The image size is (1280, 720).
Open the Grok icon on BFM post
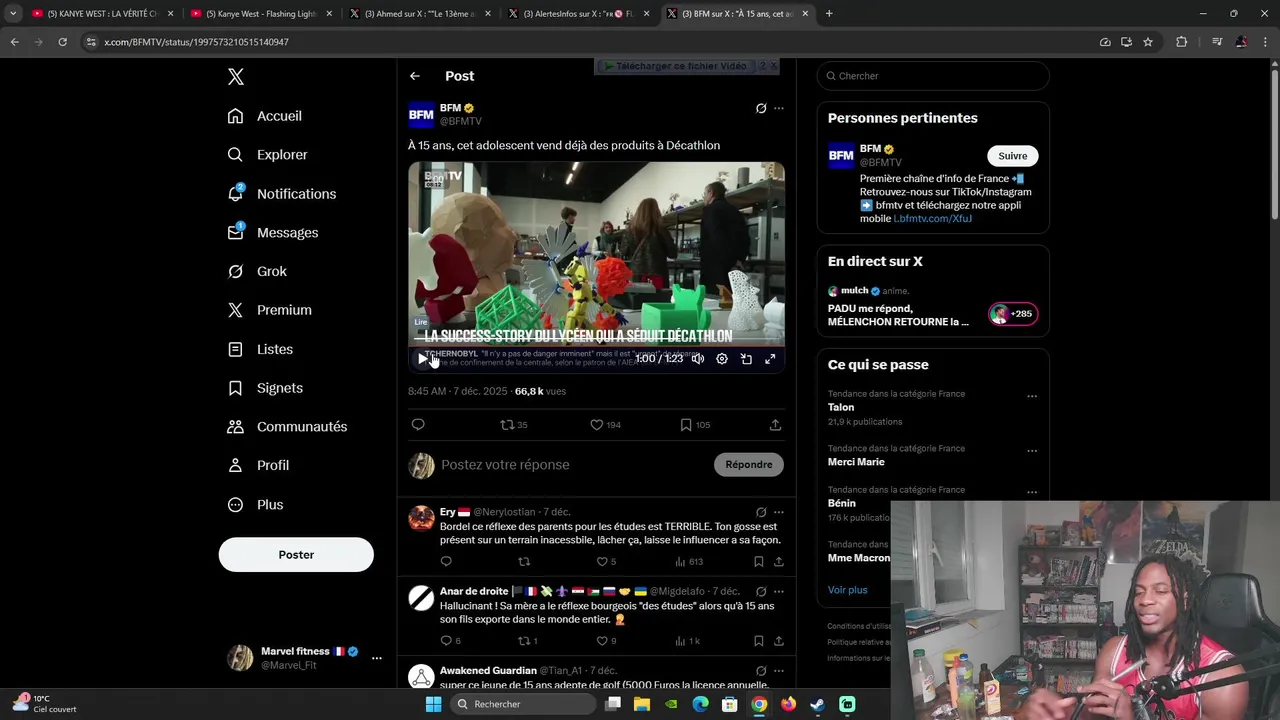[761, 108]
